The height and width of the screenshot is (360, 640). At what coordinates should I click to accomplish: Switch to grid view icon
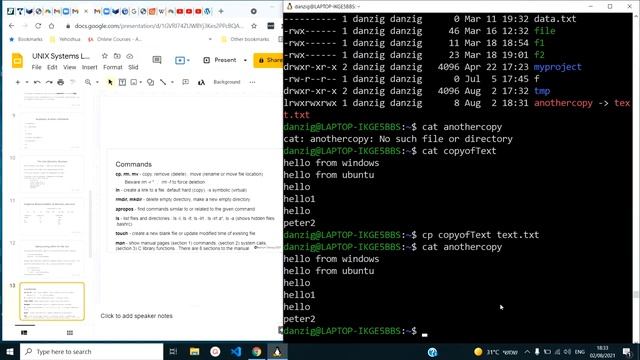pyautogui.click(x=70, y=333)
